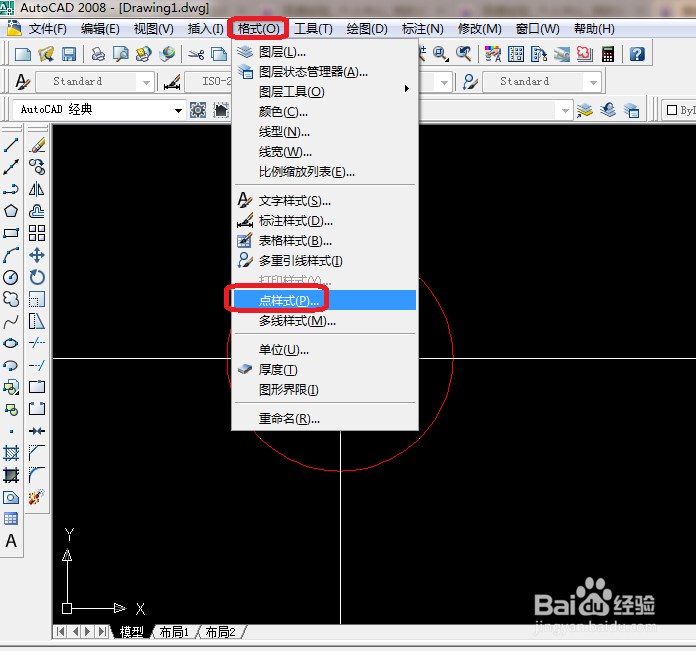Click the Save icon in standard toolbar
The width and height of the screenshot is (696, 651).
69,54
